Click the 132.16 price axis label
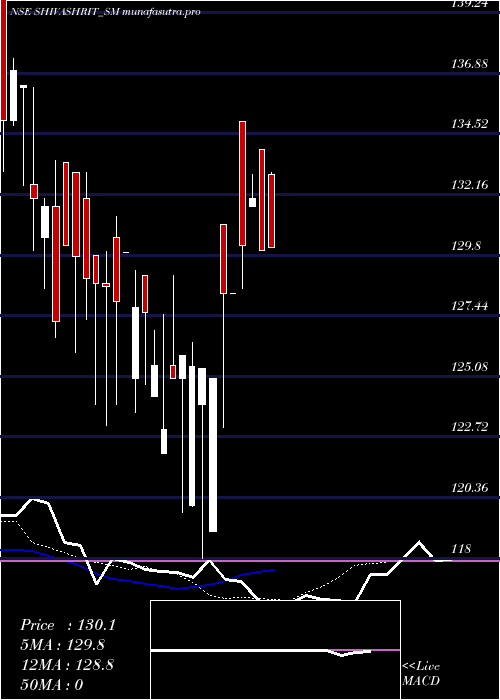500x700 pixels. (469, 185)
